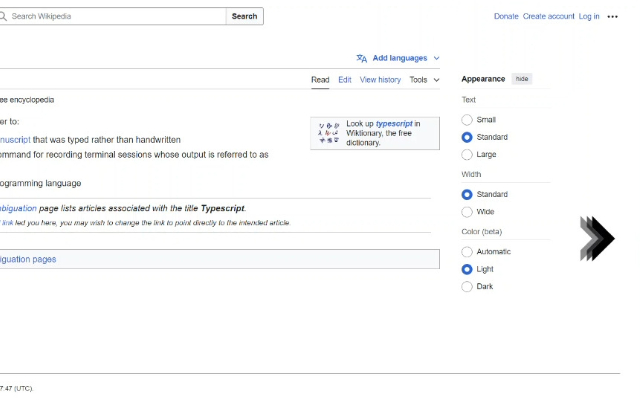Open the Edit tab

coord(344,80)
